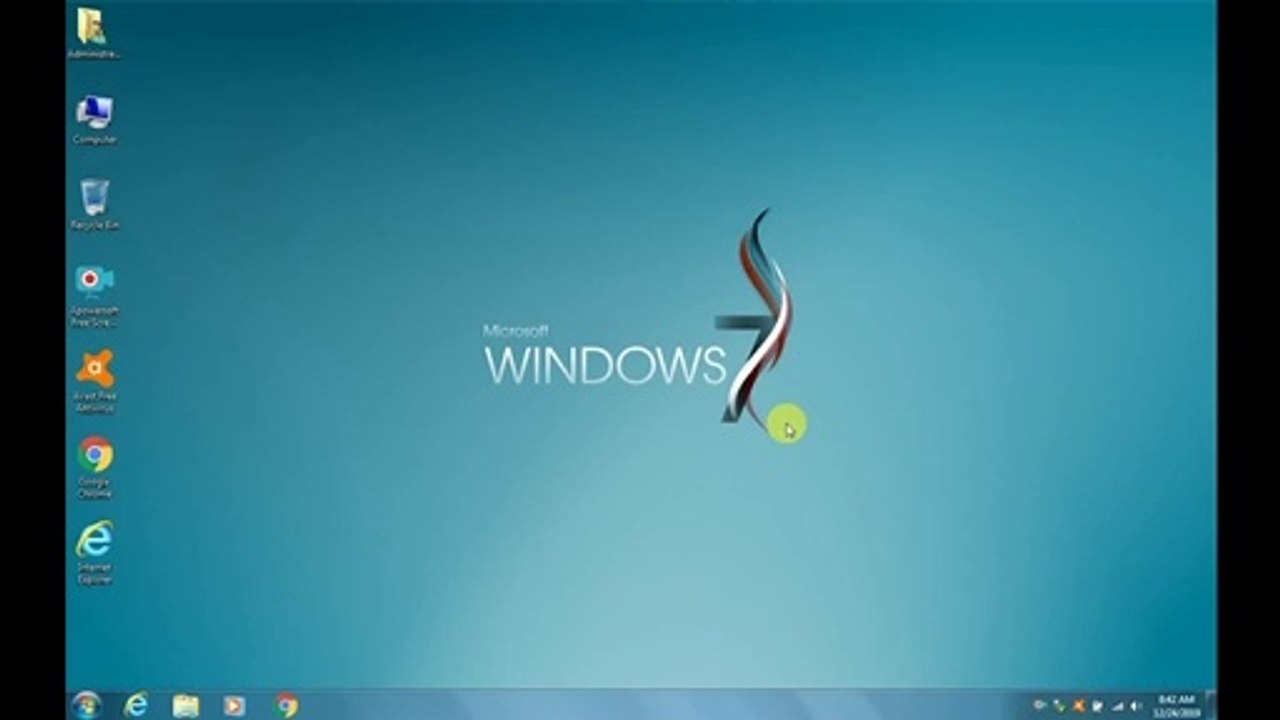
Task: Select the Recycle Bin desktop icon
Action: coord(94,205)
